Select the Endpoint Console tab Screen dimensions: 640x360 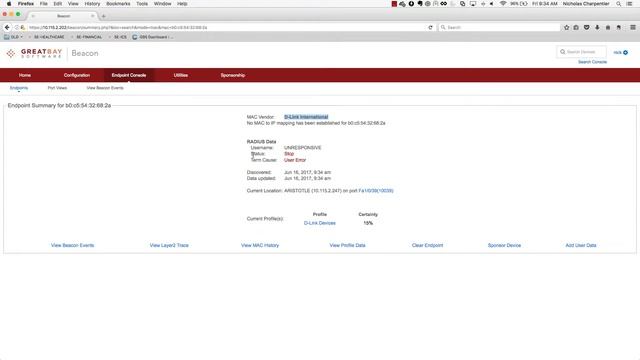(x=129, y=75)
